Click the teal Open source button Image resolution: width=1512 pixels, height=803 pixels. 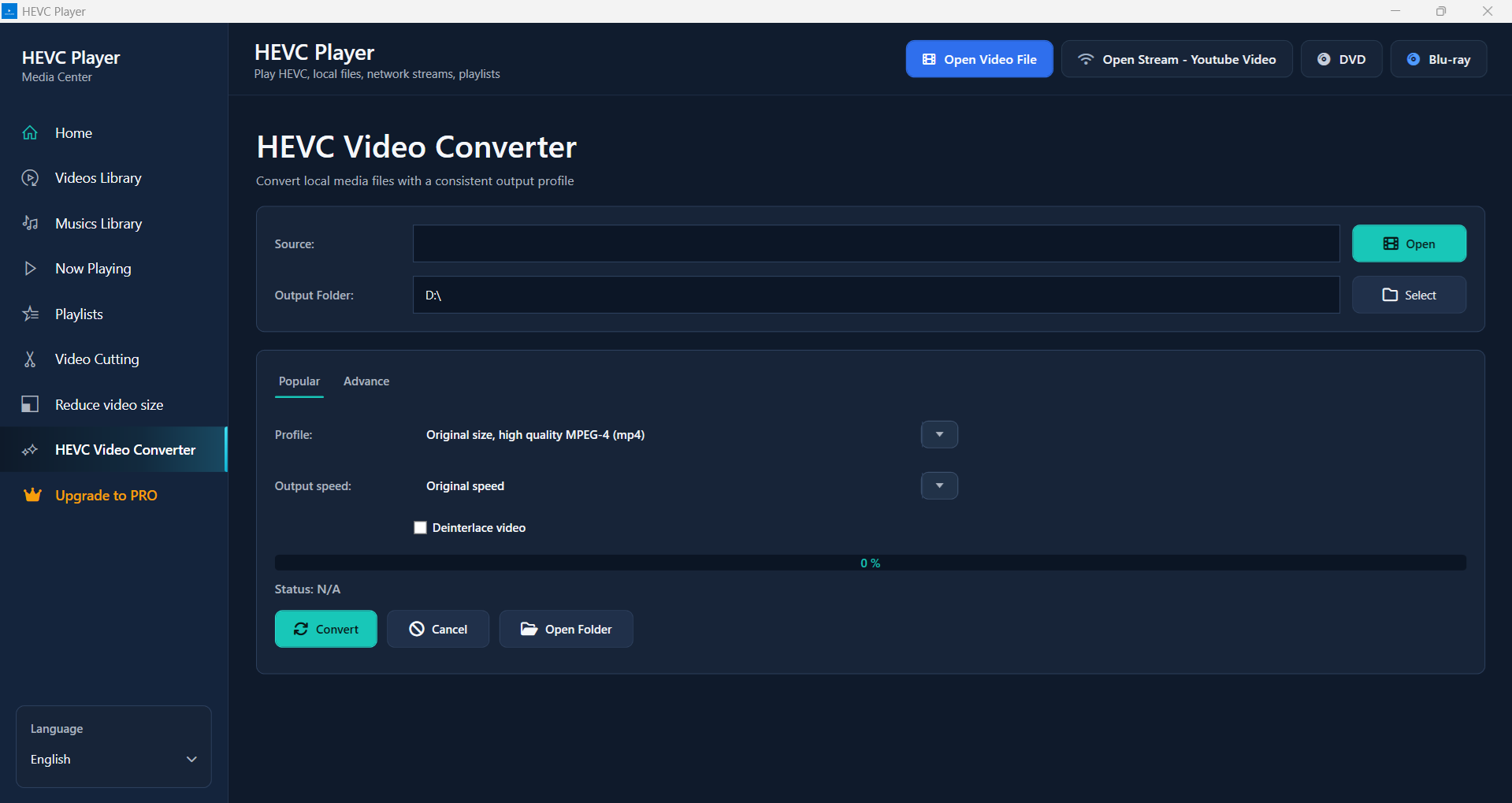(x=1409, y=244)
